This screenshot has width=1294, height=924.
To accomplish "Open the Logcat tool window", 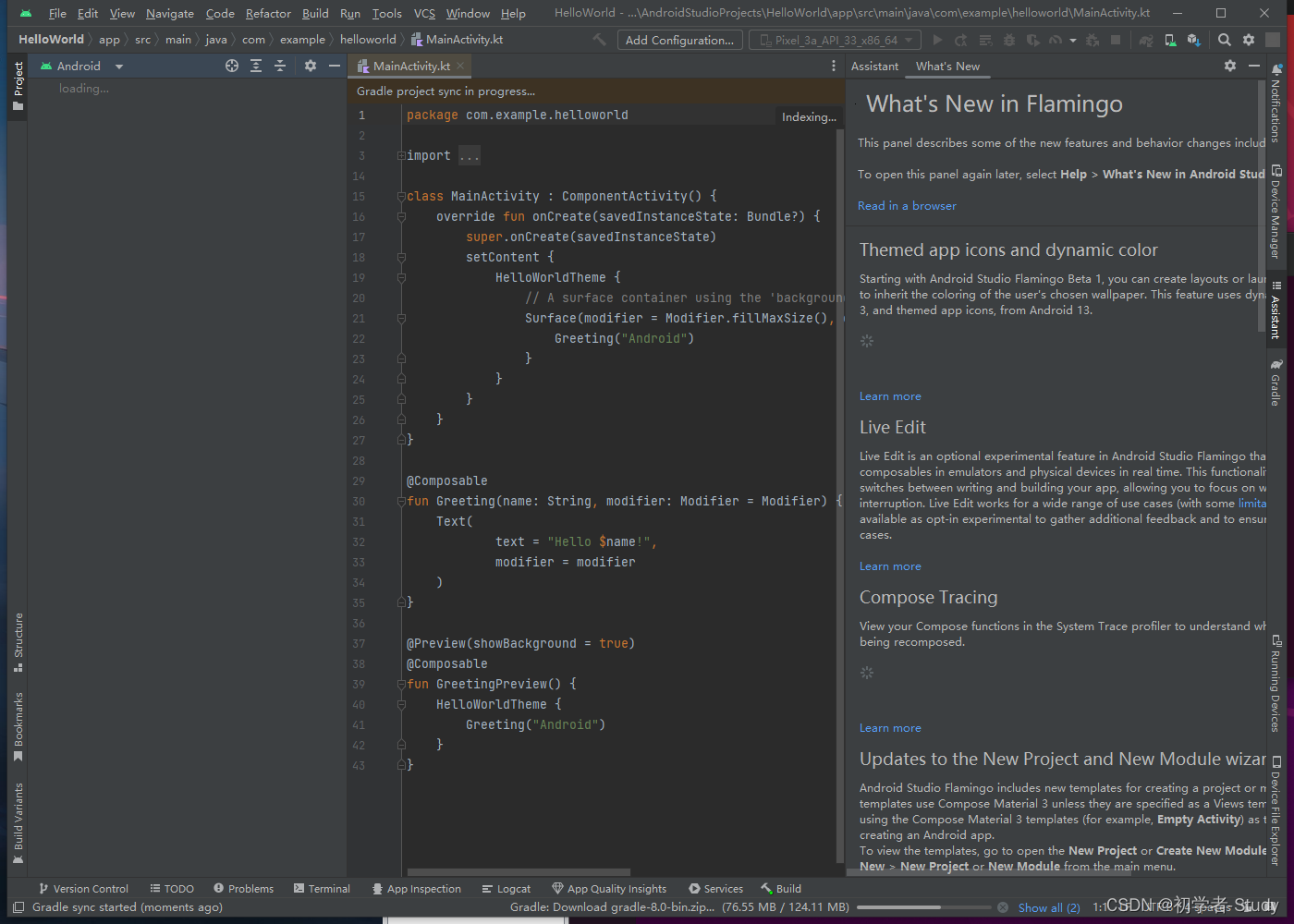I will [x=507, y=889].
